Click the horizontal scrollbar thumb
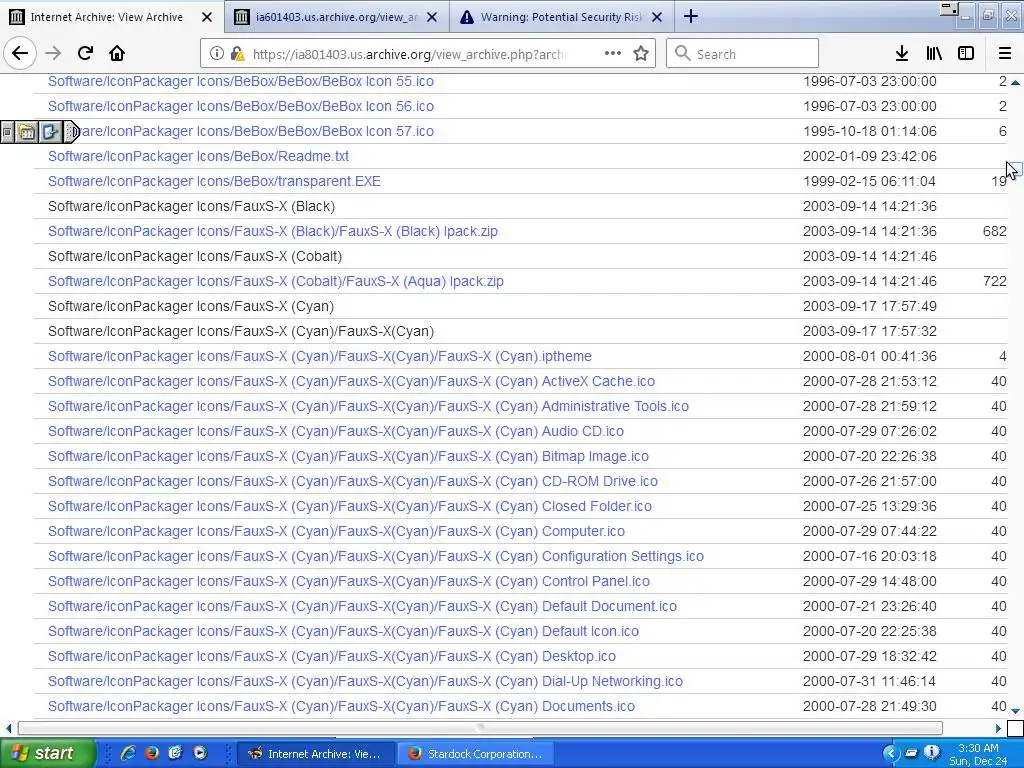Viewport: 1024px width, 768px height. [480, 728]
